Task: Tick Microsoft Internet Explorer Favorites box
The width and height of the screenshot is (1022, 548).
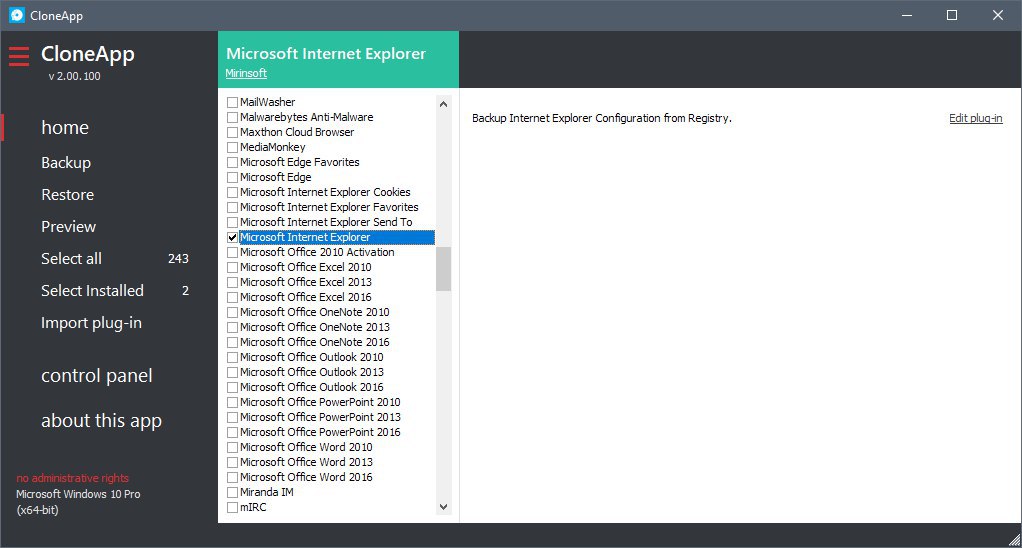Action: (232, 207)
